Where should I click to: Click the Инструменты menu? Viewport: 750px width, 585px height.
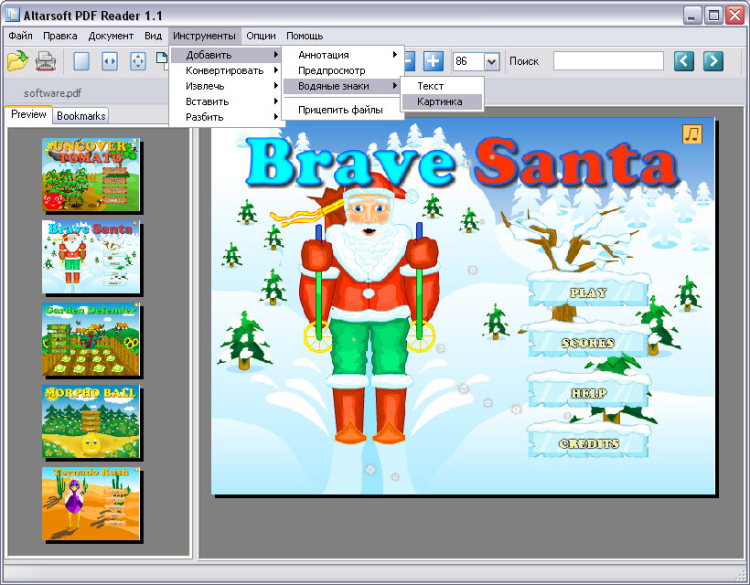coord(204,36)
